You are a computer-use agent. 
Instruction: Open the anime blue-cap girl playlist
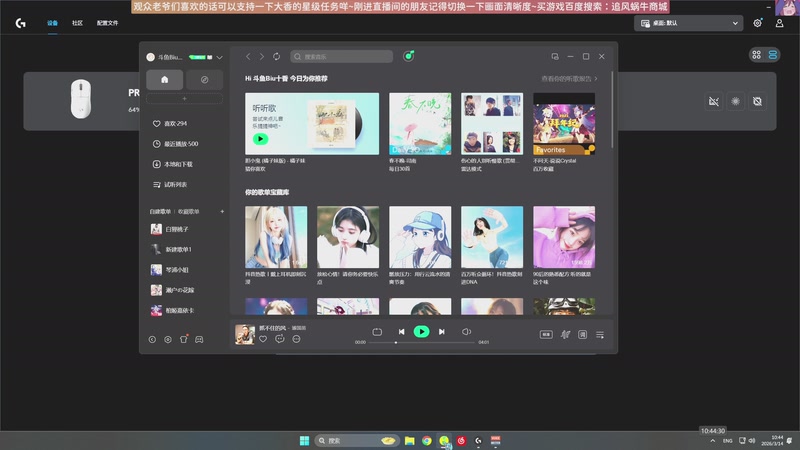click(420, 237)
